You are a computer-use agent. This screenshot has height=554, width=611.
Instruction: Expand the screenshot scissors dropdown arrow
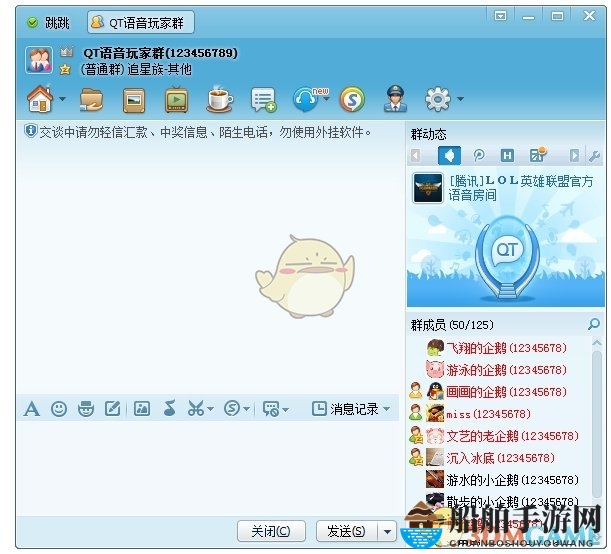(x=210, y=409)
